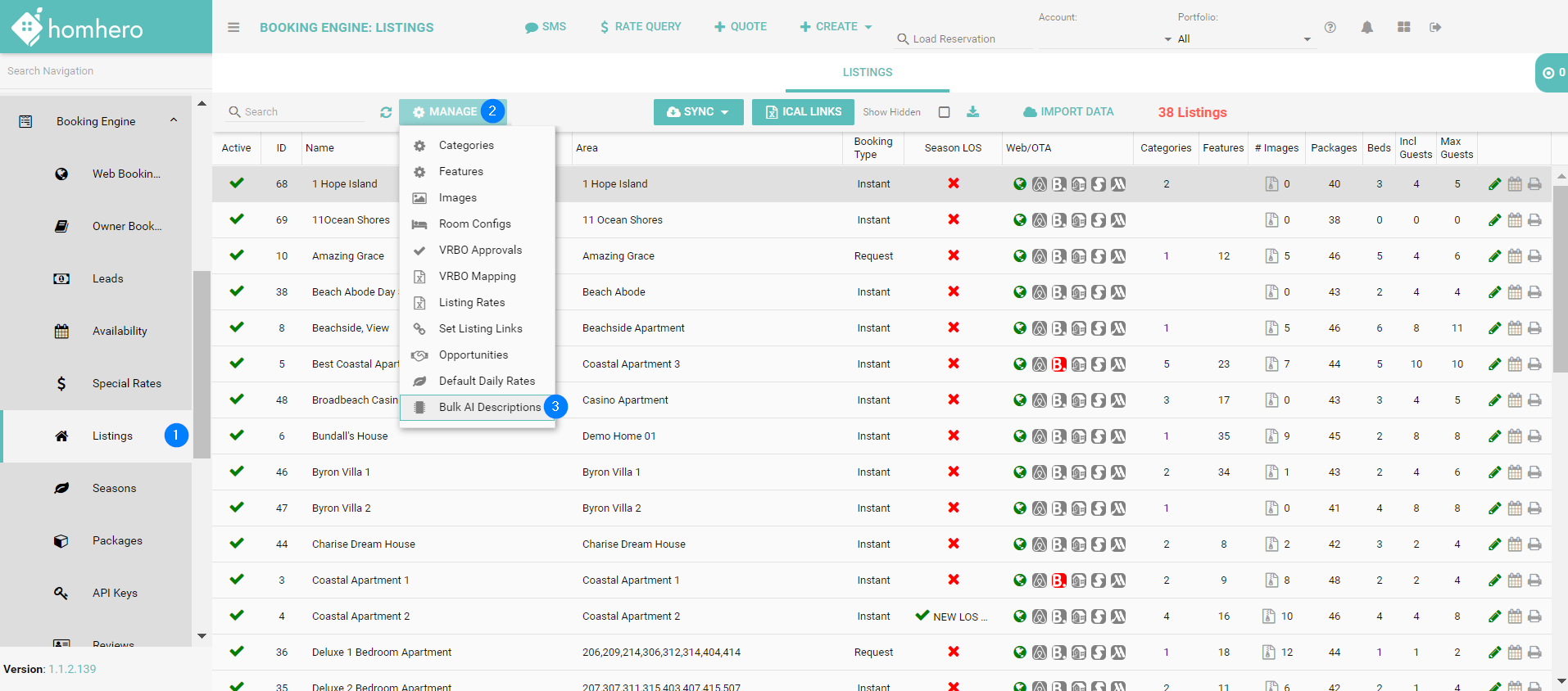Toggle active checkmark for listing ID 46
Viewport: 1568px width, 691px height.
click(237, 472)
